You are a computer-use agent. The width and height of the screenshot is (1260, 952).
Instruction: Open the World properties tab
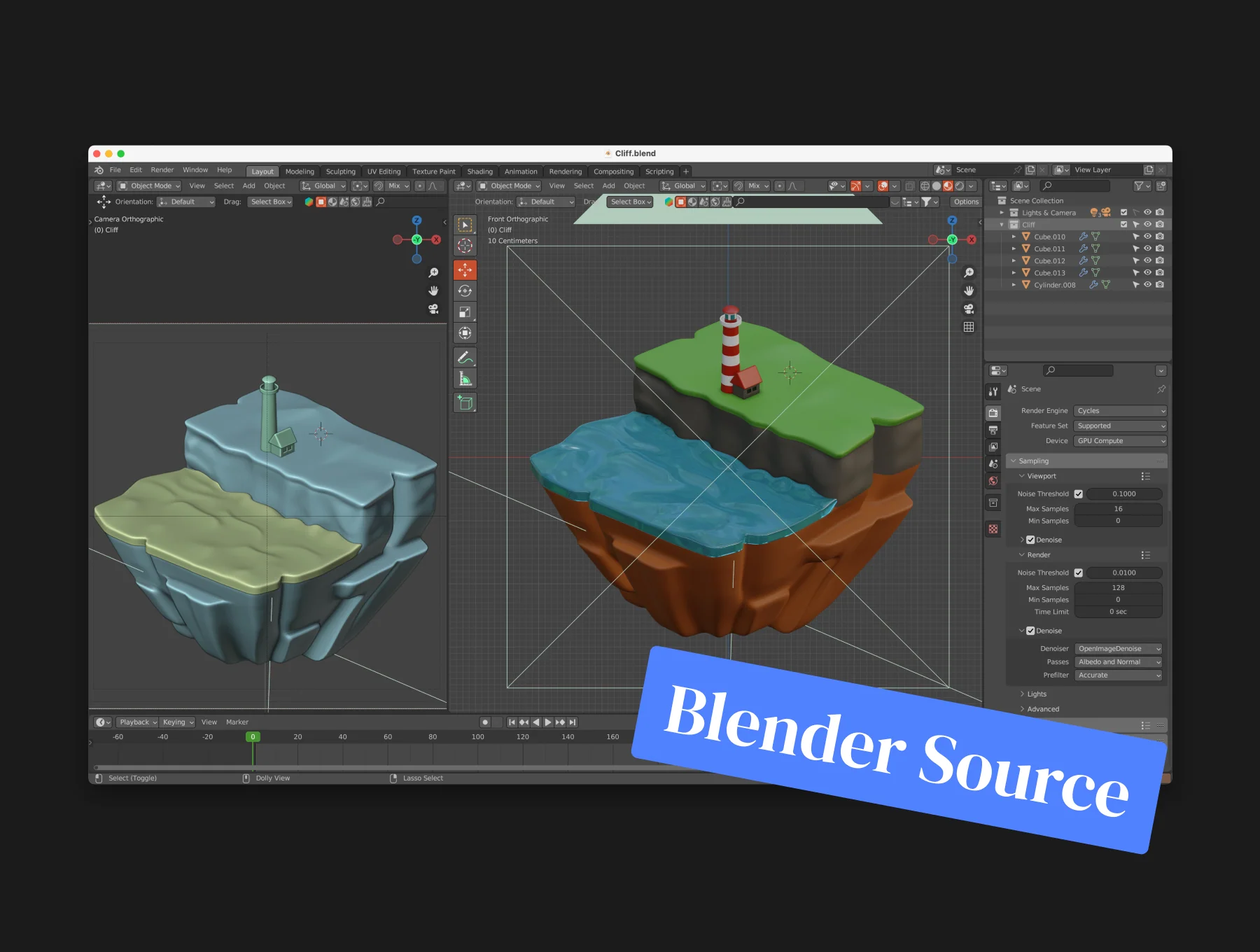tap(993, 481)
